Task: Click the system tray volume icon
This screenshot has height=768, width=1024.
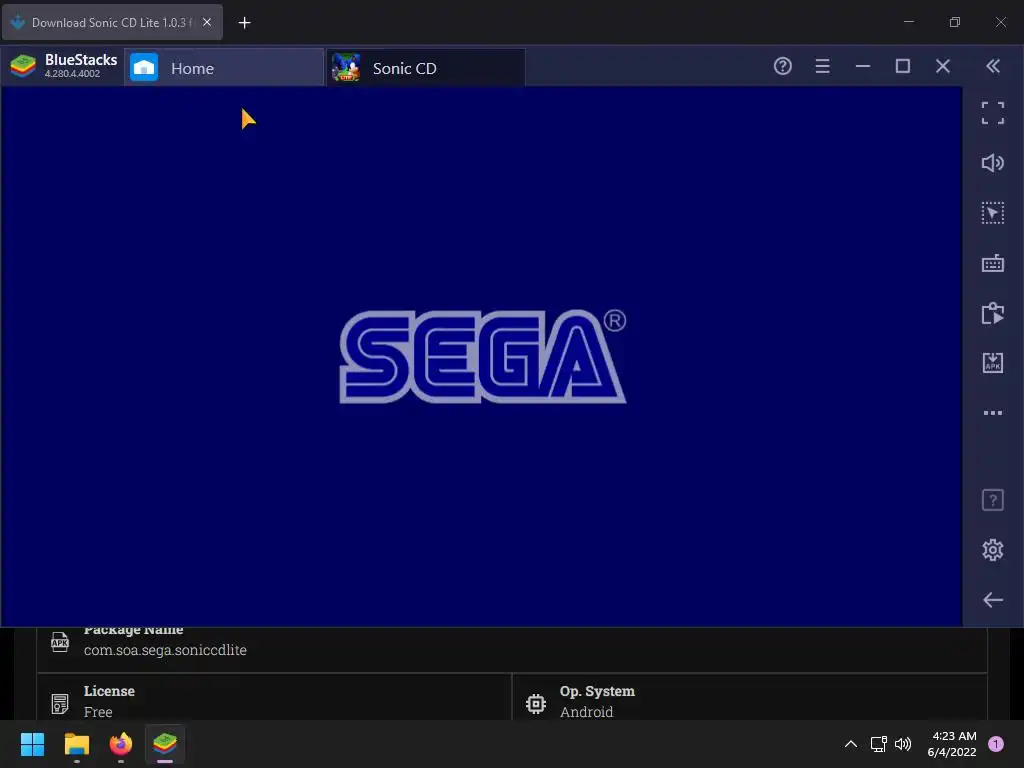Action: click(903, 744)
